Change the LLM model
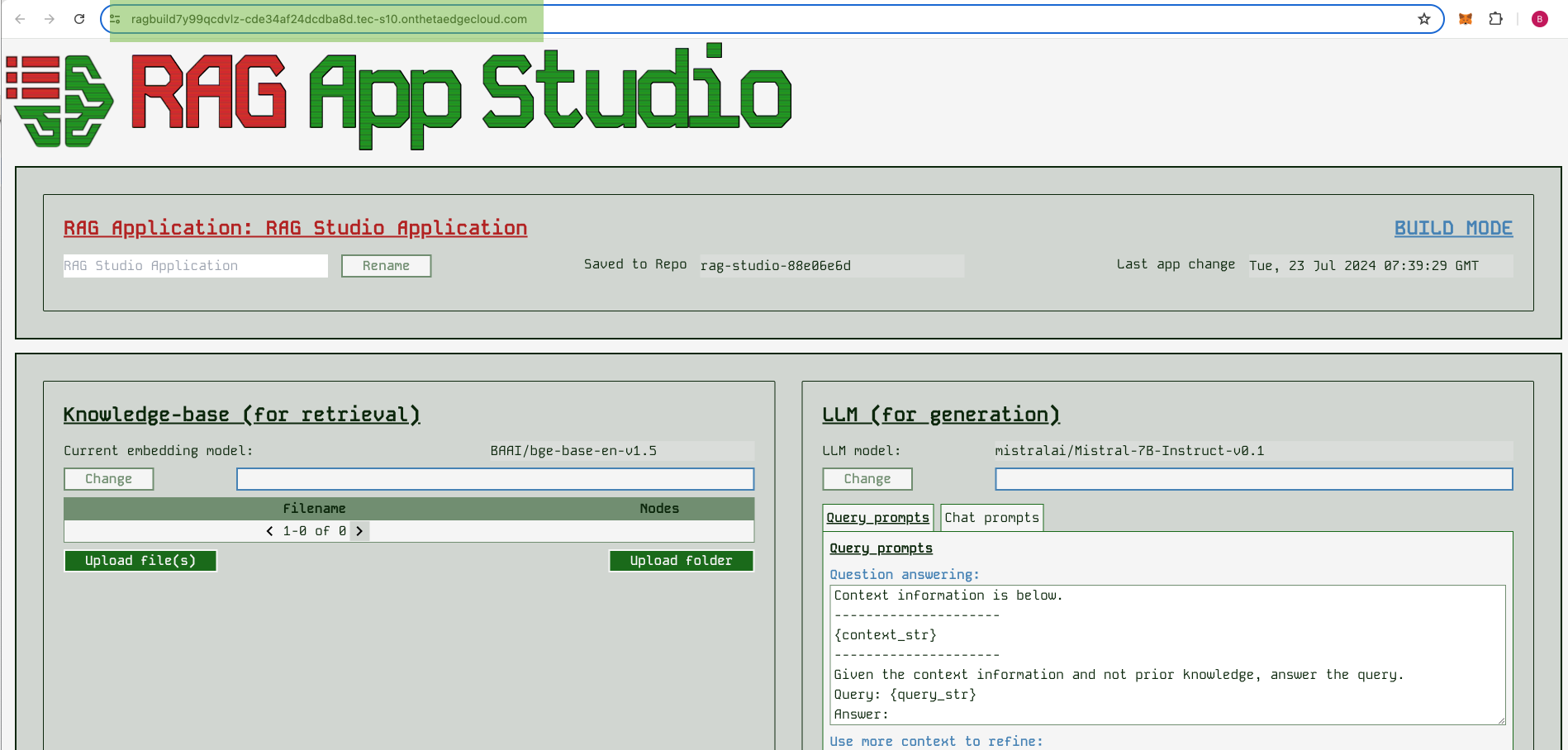The image size is (1568, 750). click(867, 479)
